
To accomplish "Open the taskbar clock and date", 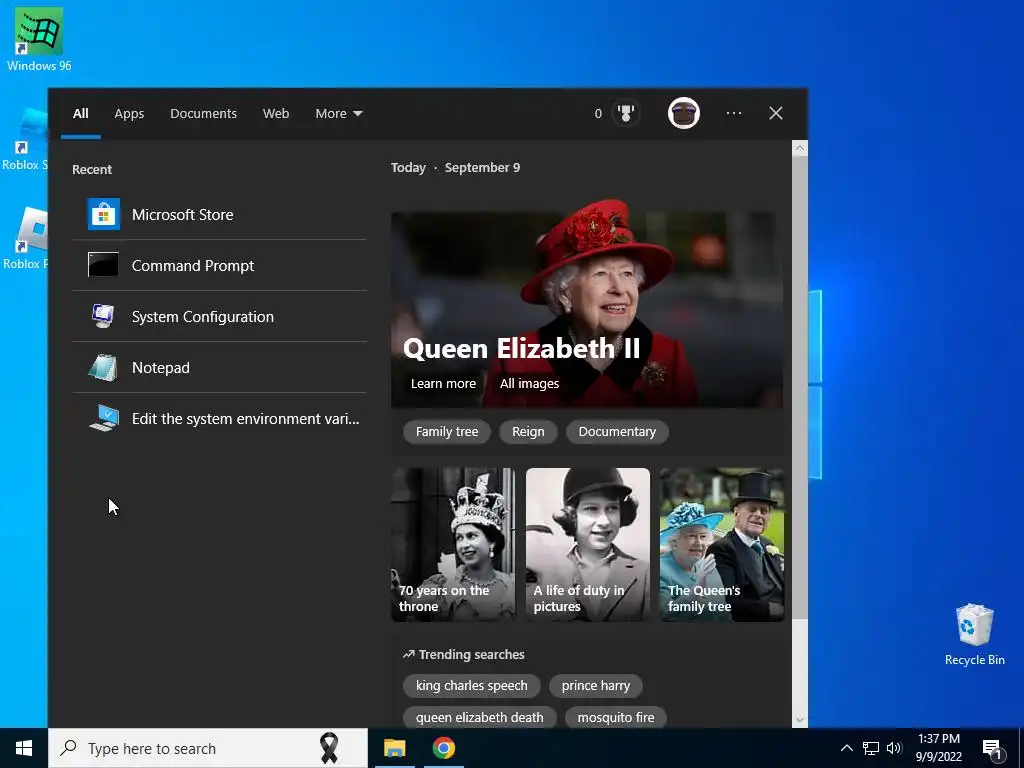I will [938, 748].
